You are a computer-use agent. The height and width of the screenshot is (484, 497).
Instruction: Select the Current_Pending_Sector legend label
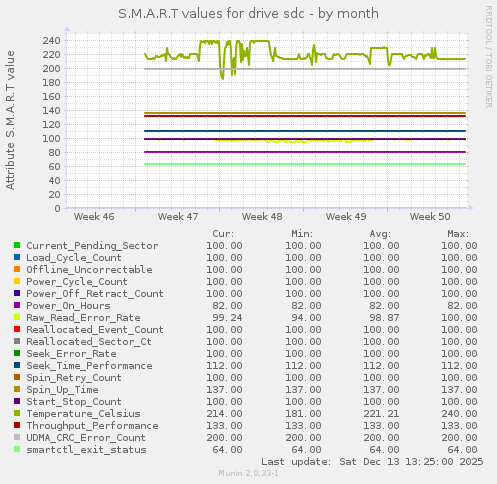pyautogui.click(x=92, y=246)
